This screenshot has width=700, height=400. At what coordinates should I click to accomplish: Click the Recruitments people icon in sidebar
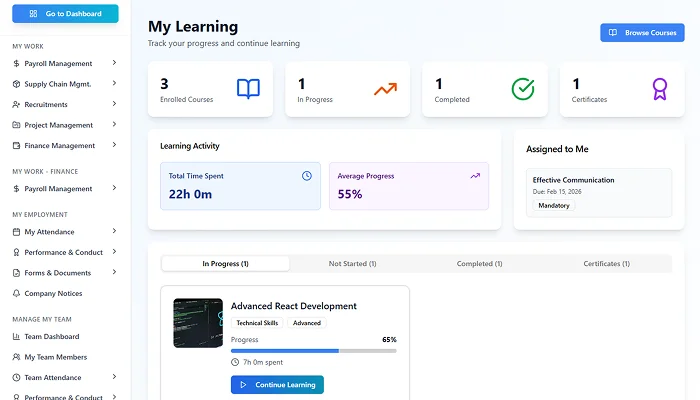tap(16, 104)
